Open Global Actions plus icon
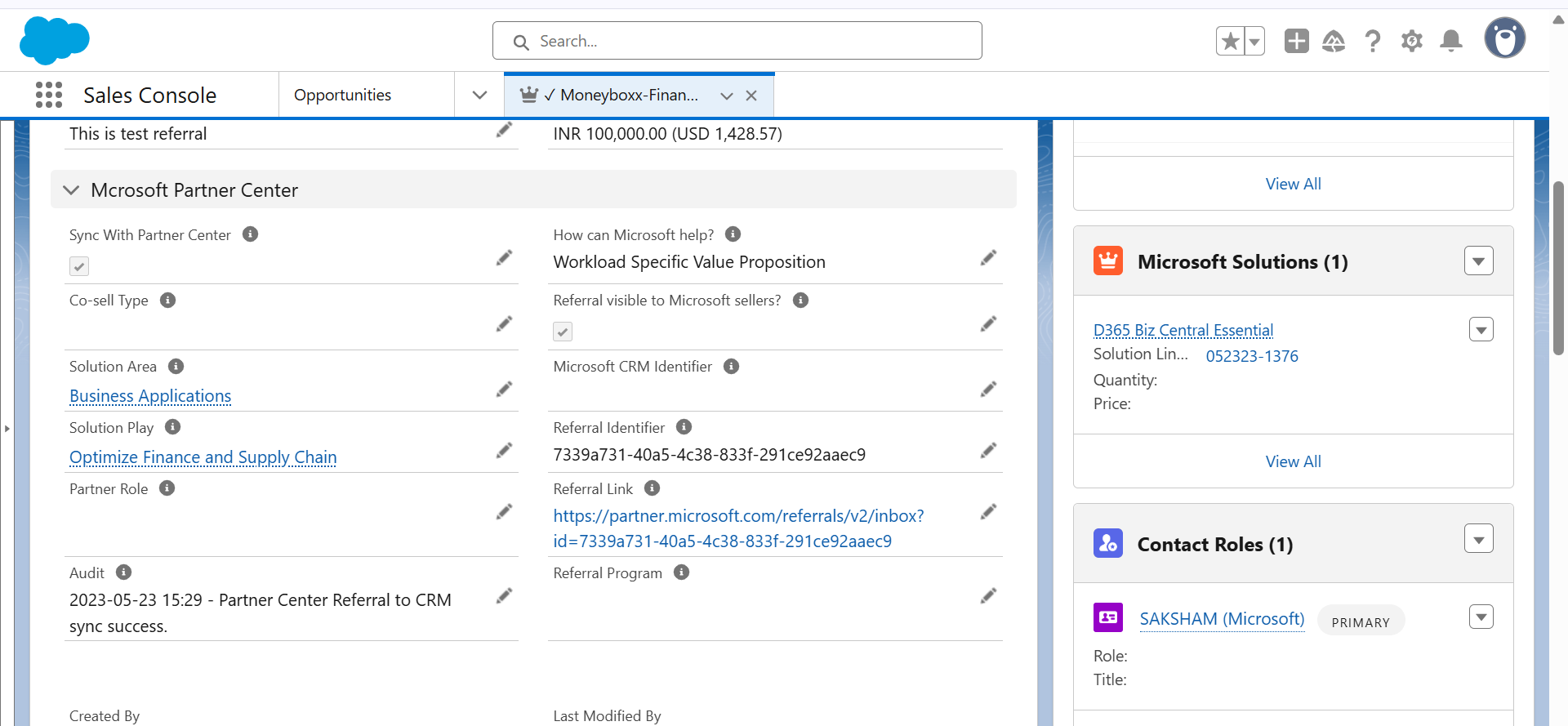 point(1296,40)
